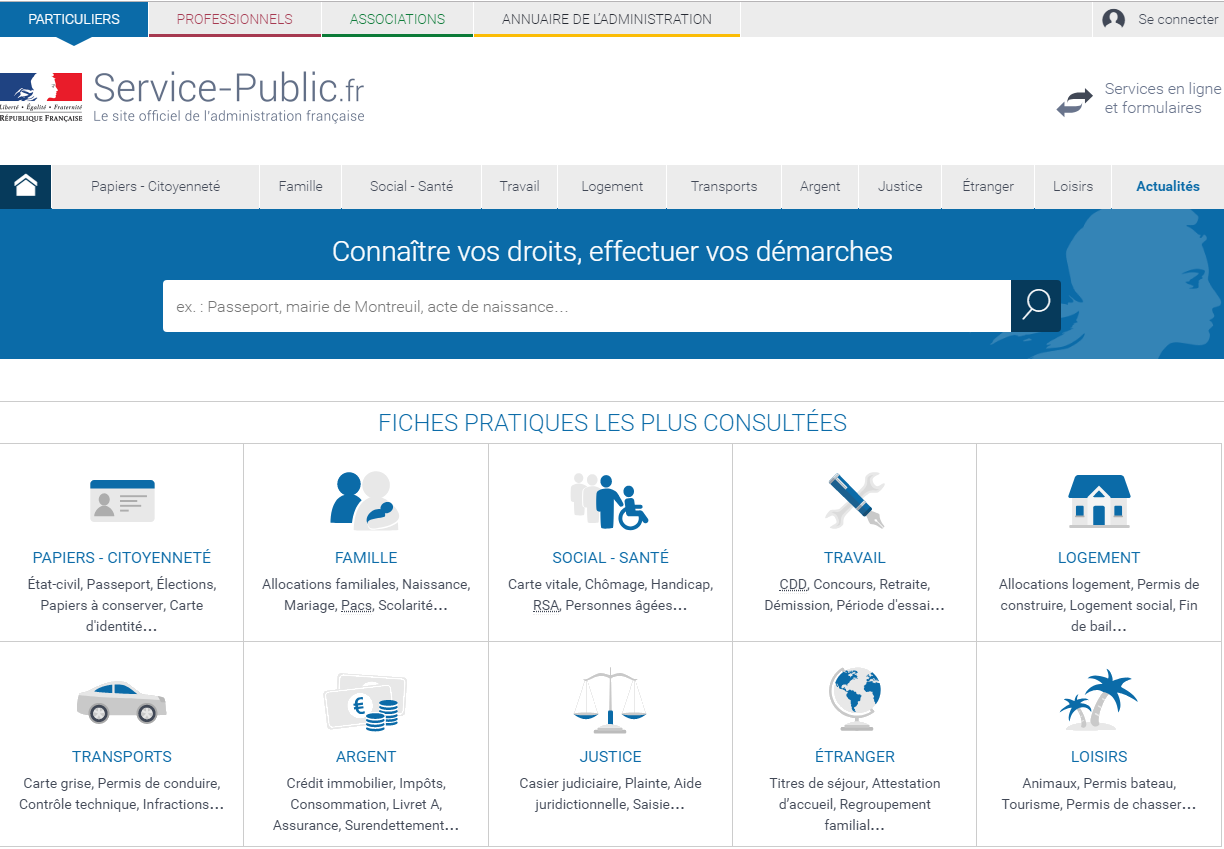This screenshot has height=849, width=1224.
Task: Click the arrows icon for Services en ligne
Action: pos(1075,101)
